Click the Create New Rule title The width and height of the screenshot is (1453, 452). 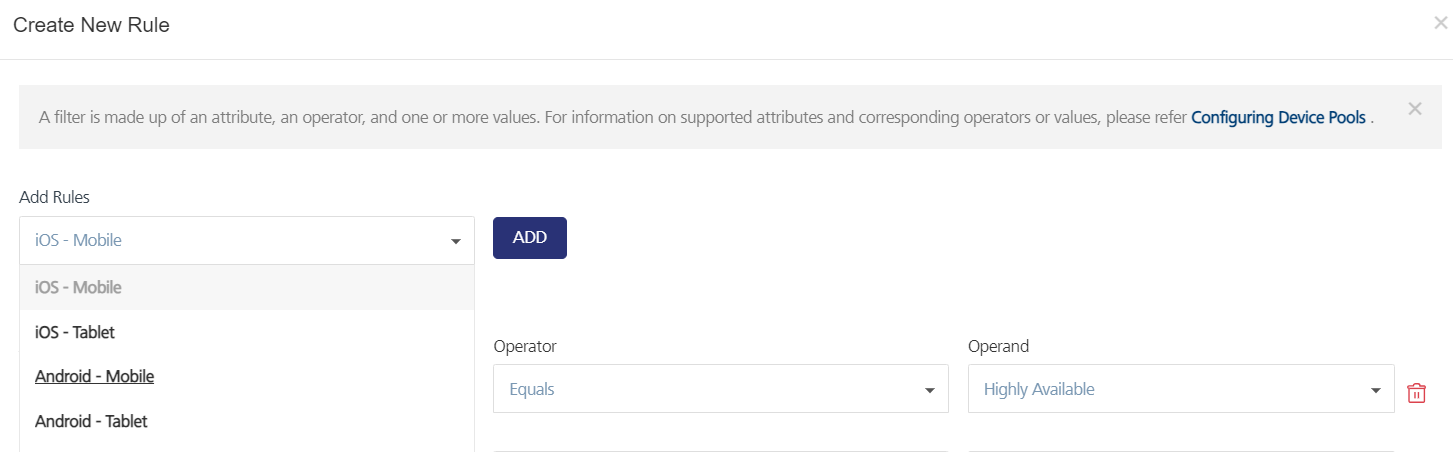click(x=91, y=25)
